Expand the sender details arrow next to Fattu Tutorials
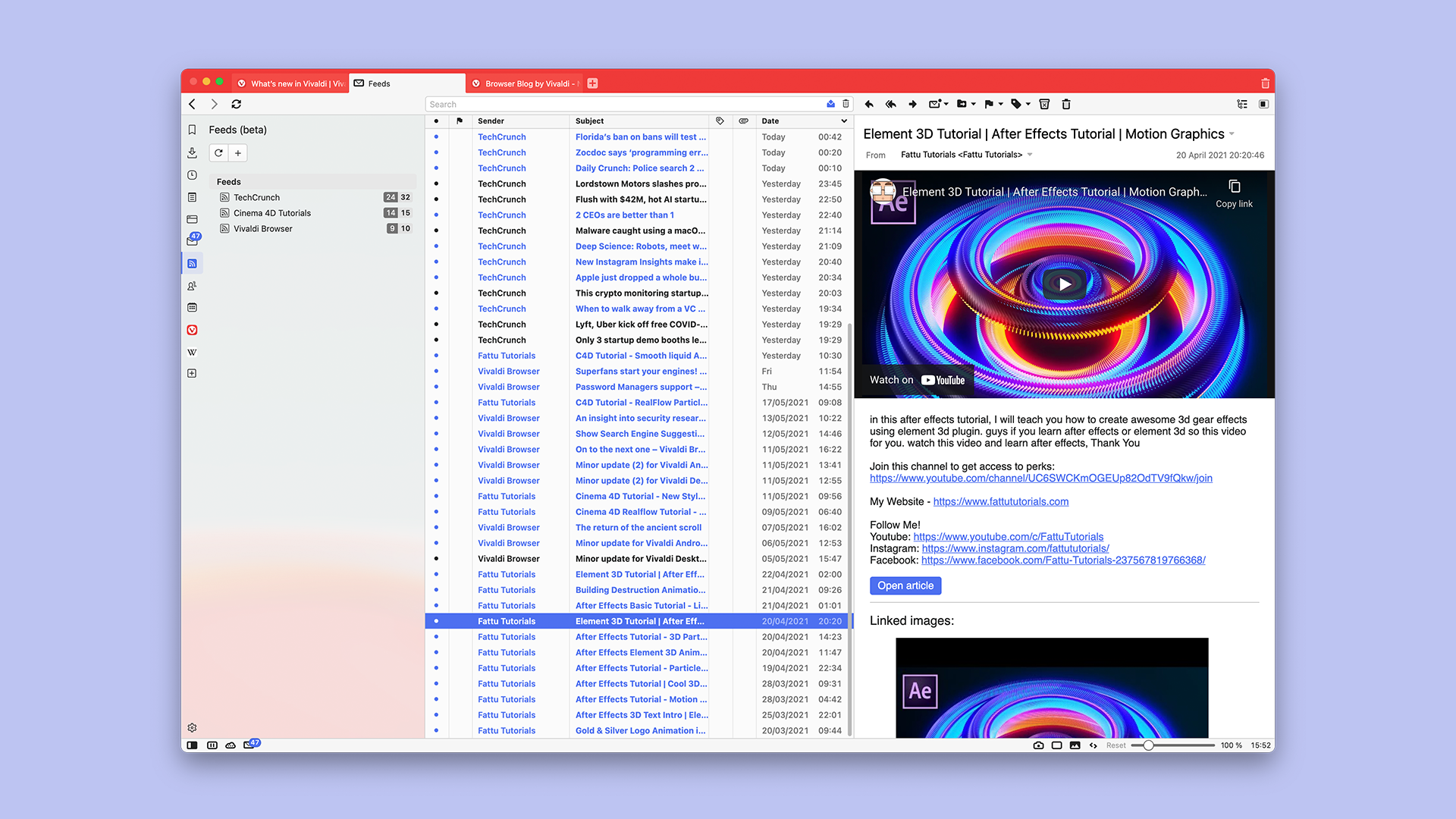The height and width of the screenshot is (819, 1456). 1030,155
